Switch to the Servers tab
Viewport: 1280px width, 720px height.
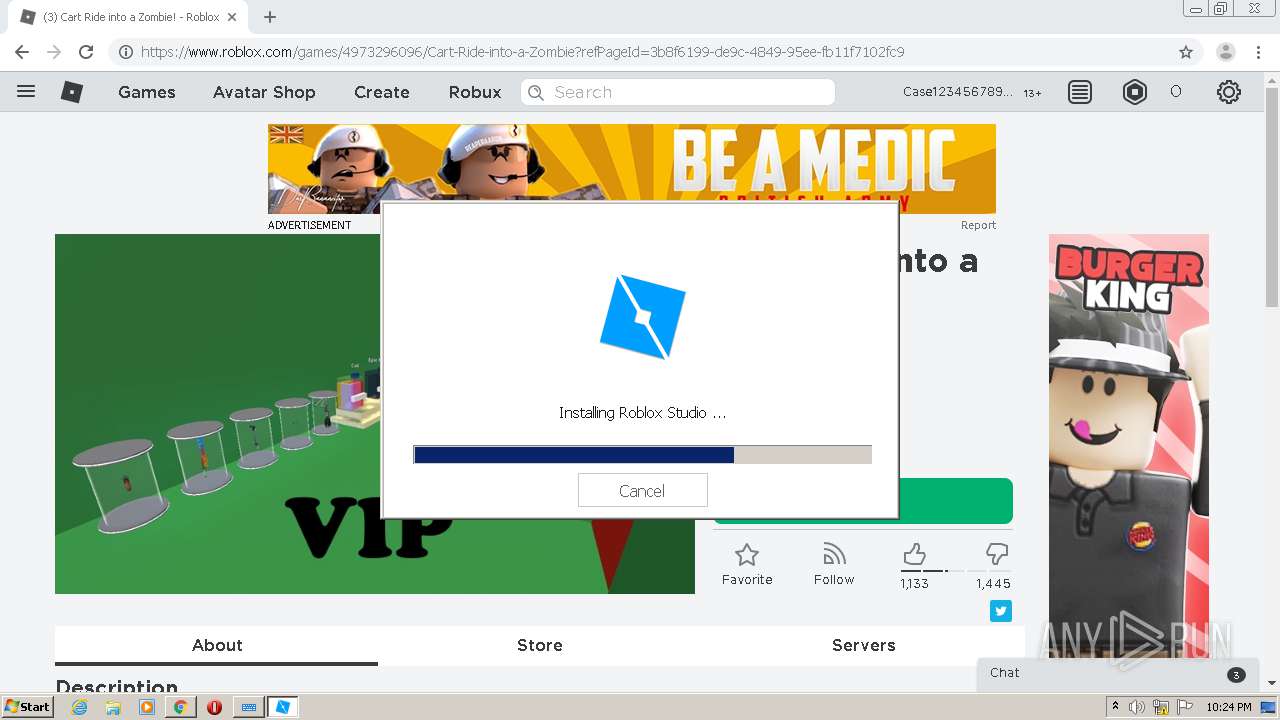(863, 645)
